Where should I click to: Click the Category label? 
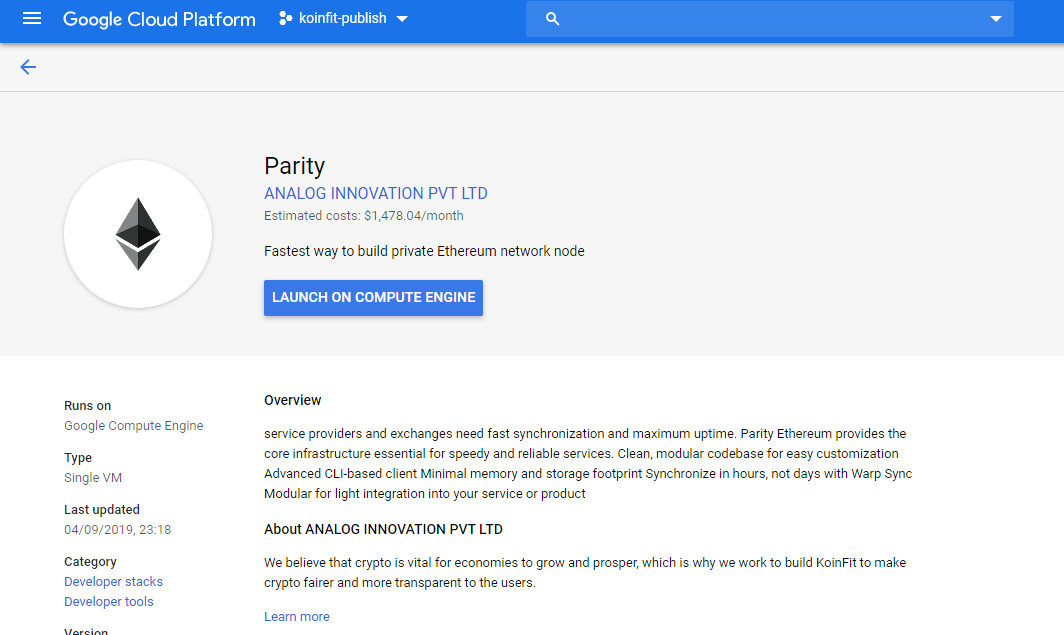pos(90,562)
